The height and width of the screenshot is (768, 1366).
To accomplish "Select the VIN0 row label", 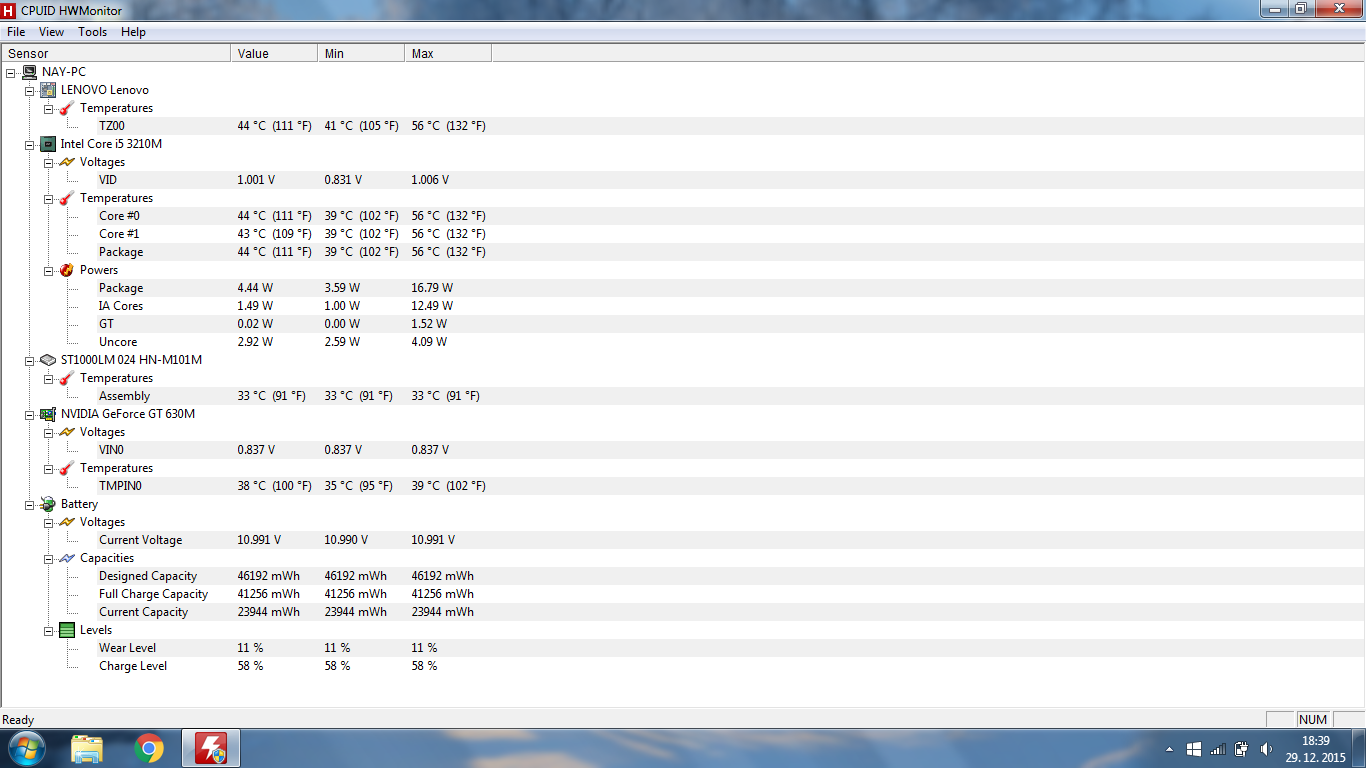I will [x=111, y=450].
